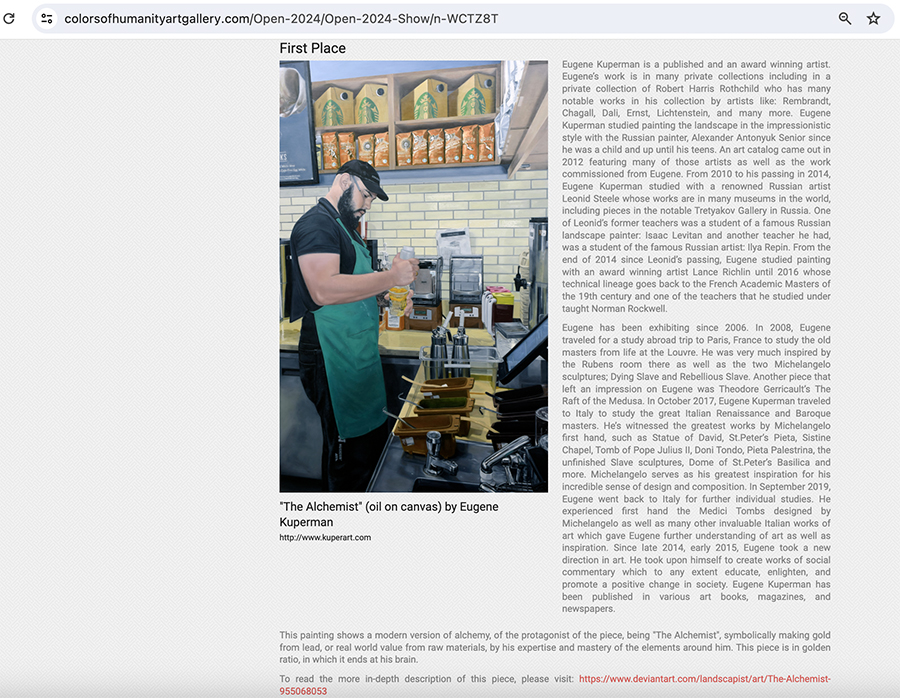Open site information icon in address bar
Screen dimensions: 900x698
[x=47, y=18]
